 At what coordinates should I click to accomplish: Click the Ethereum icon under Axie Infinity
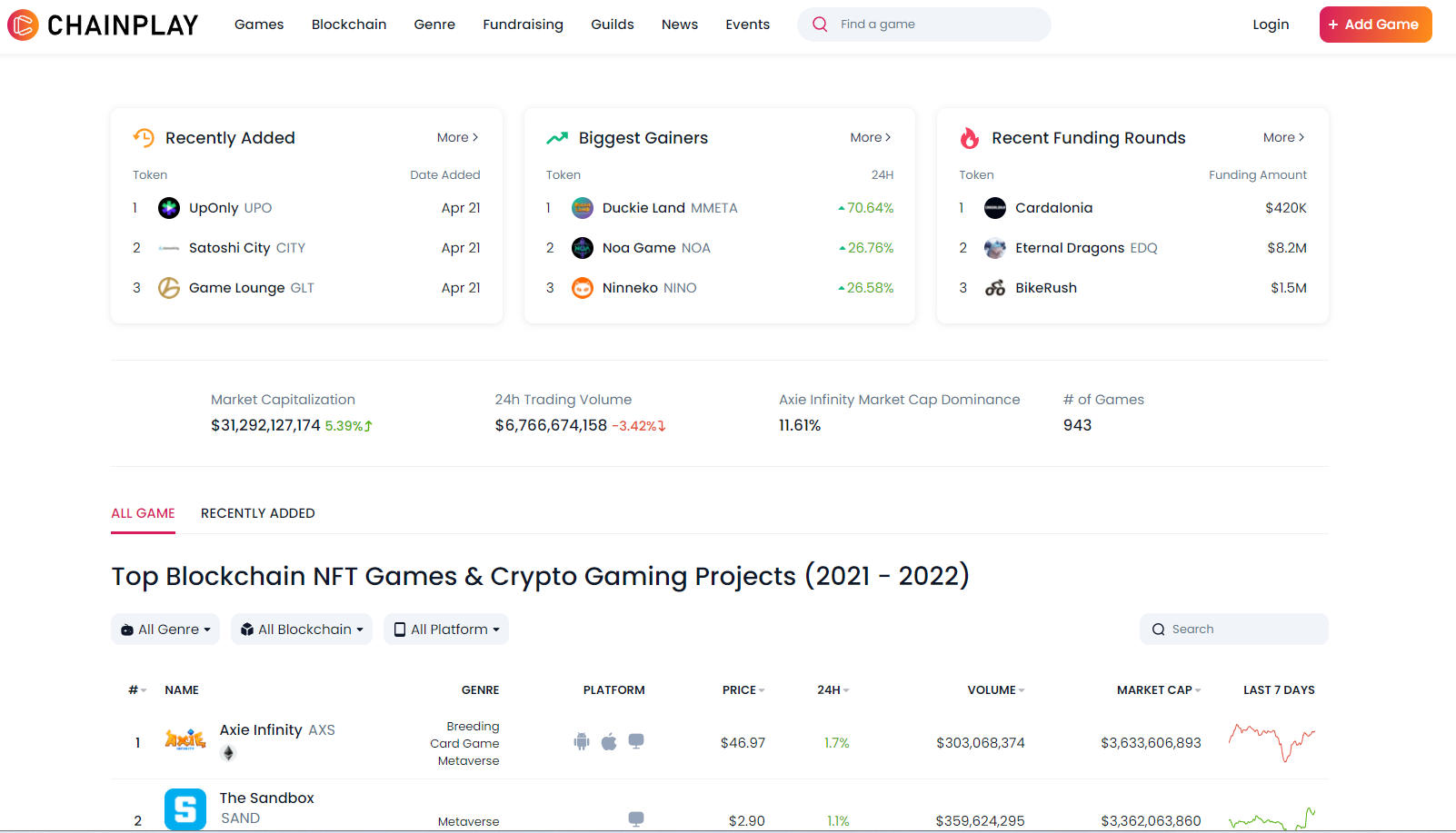[x=229, y=753]
